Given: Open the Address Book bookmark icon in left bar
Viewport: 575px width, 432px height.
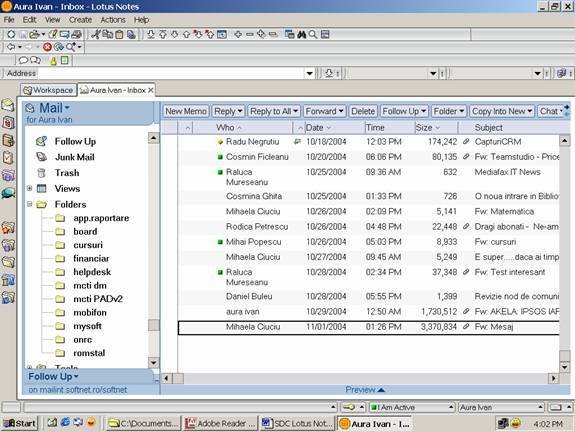Looking at the screenshot, I should pyautogui.click(x=8, y=140).
